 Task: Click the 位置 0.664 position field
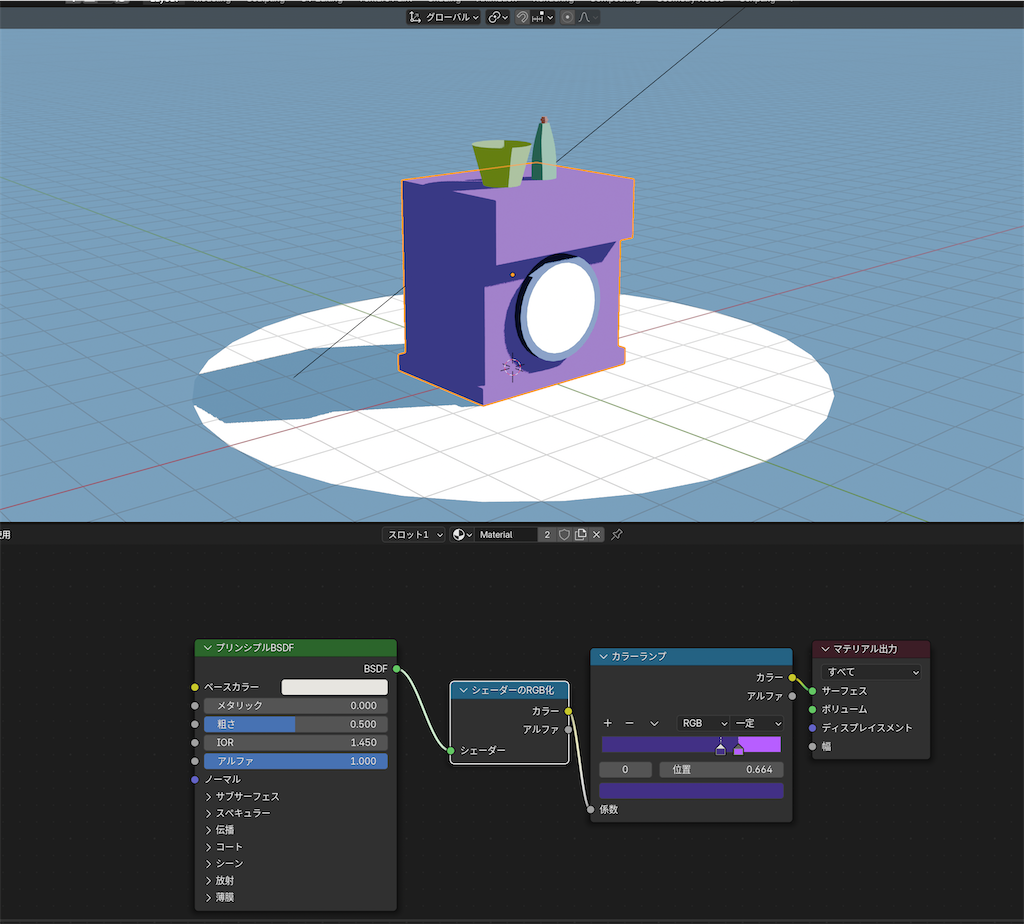point(722,770)
